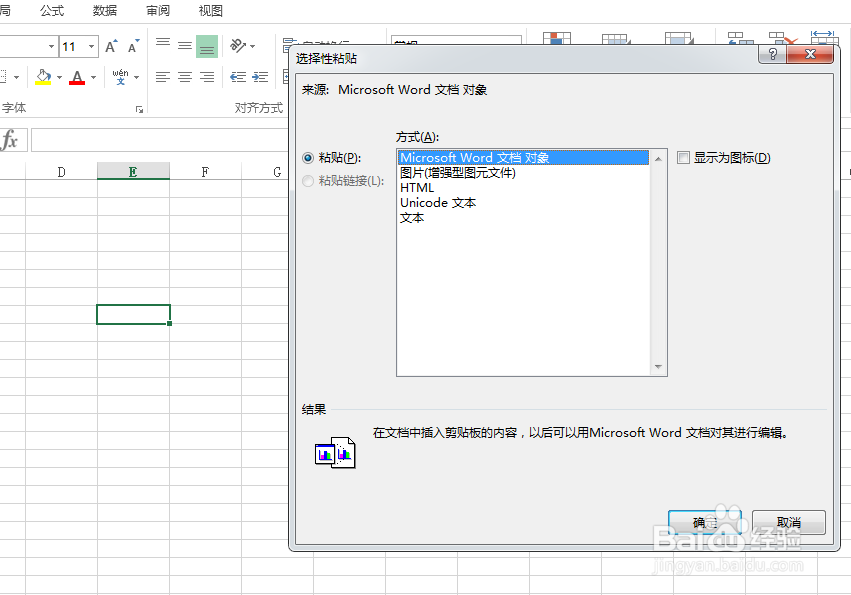
Task: Expand the phonetic guide dropdown arrow
Action: [136, 77]
